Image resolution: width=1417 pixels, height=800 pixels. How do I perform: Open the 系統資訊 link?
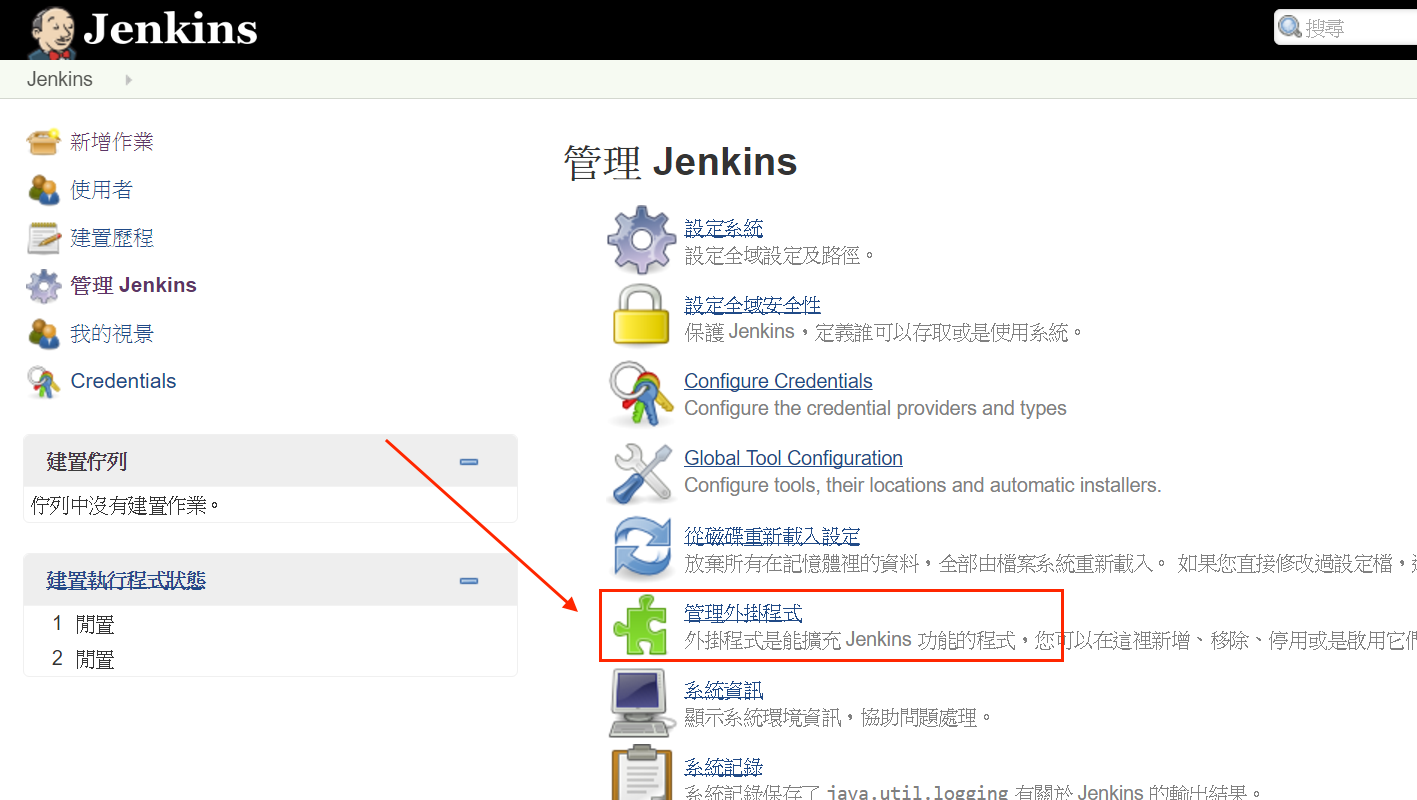click(x=723, y=690)
